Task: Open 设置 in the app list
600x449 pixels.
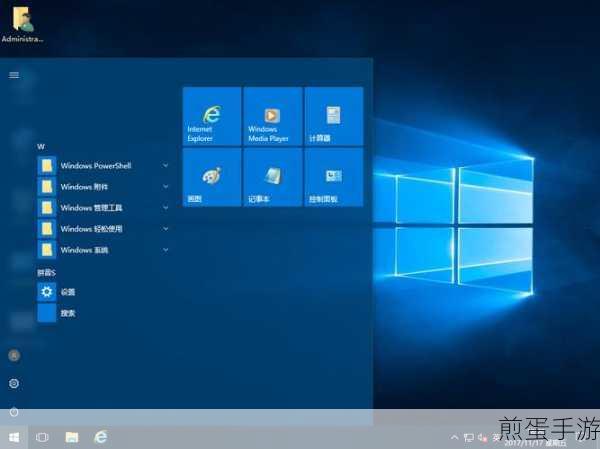Action: 103,292
